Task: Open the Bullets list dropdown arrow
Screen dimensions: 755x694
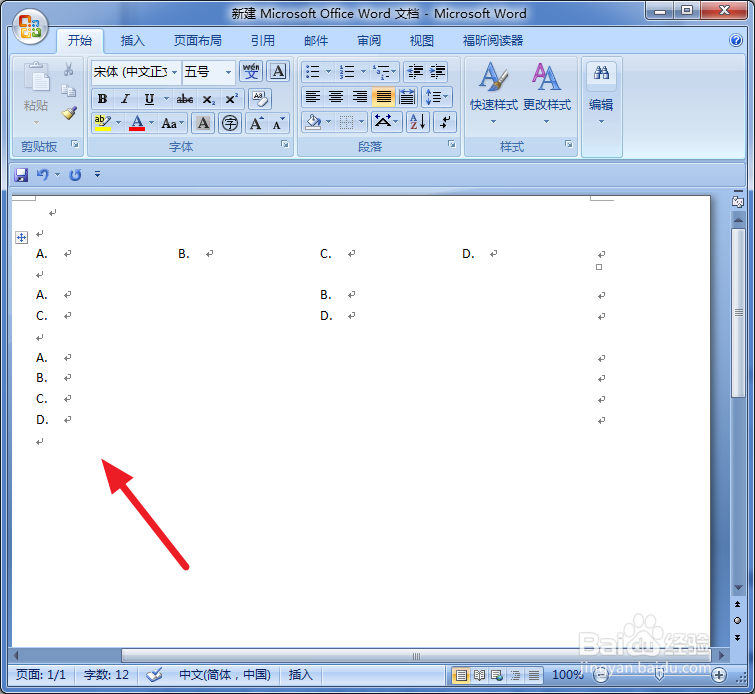Action: point(328,72)
